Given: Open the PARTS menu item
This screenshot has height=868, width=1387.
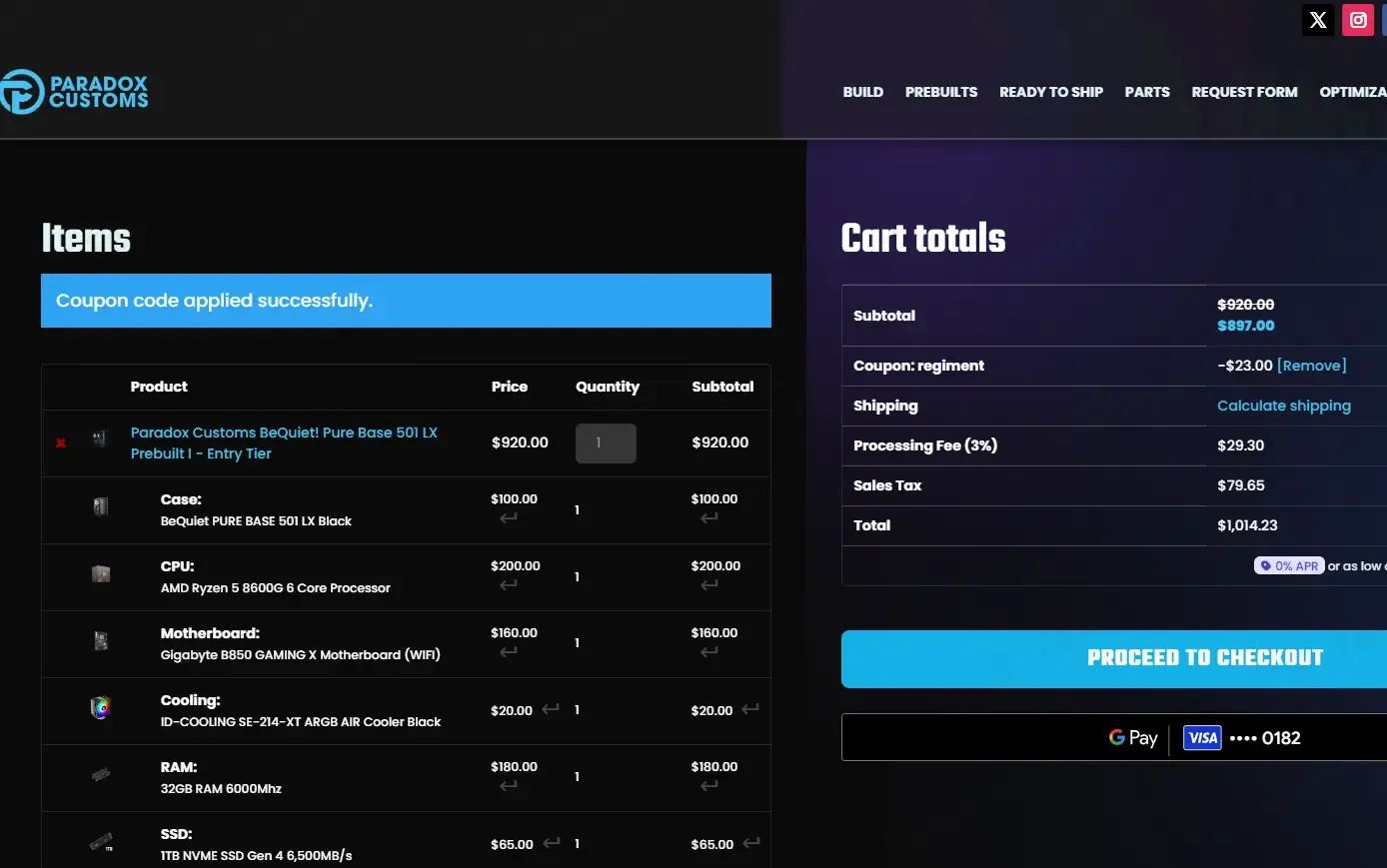Looking at the screenshot, I should tap(1146, 92).
